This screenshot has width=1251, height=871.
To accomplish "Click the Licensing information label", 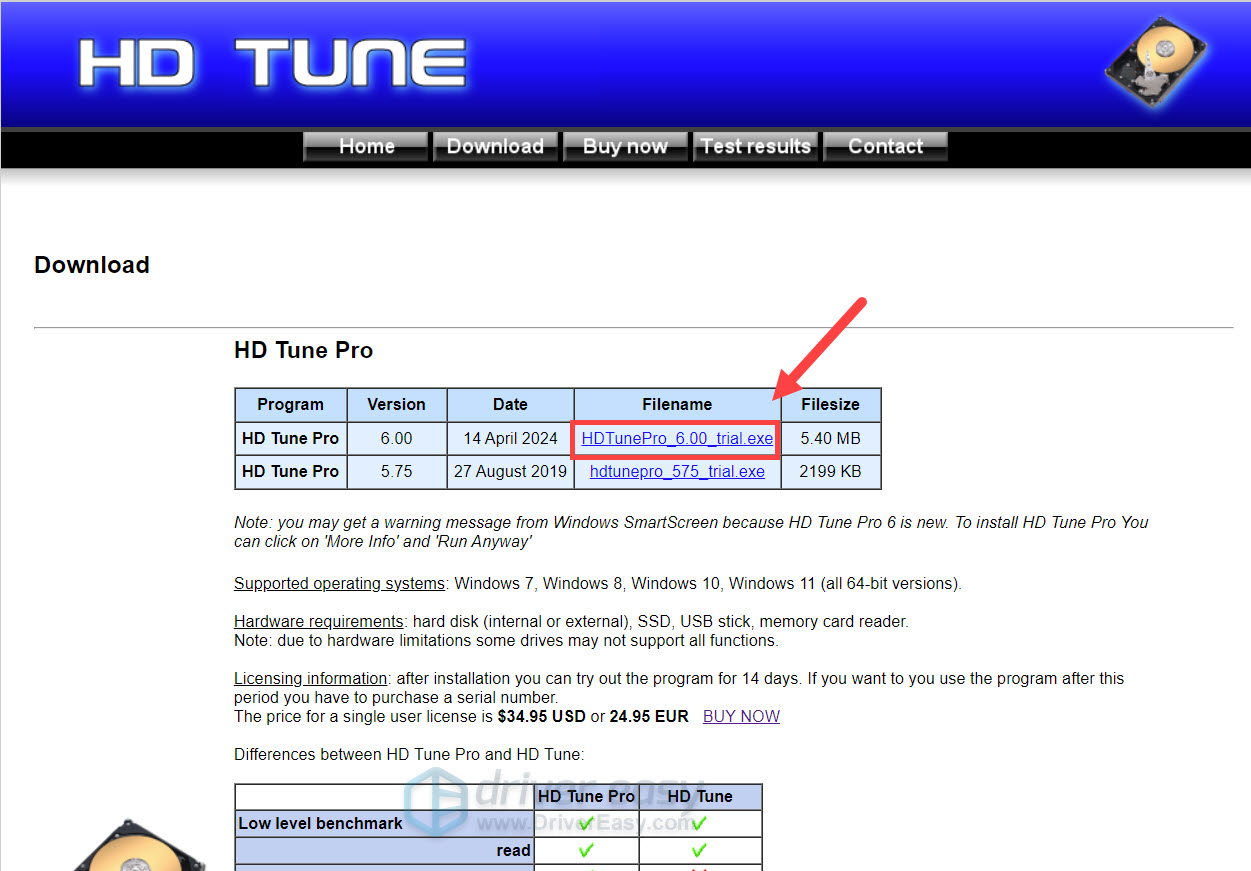I will (x=310, y=678).
